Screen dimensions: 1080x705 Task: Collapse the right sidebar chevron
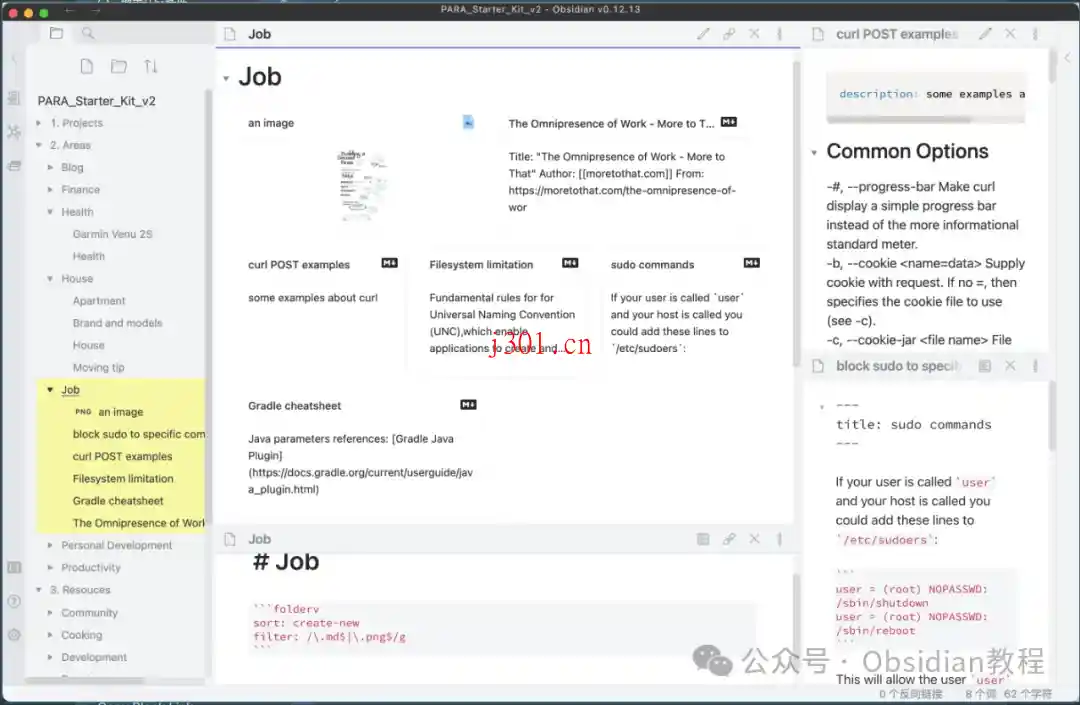coord(1068,59)
